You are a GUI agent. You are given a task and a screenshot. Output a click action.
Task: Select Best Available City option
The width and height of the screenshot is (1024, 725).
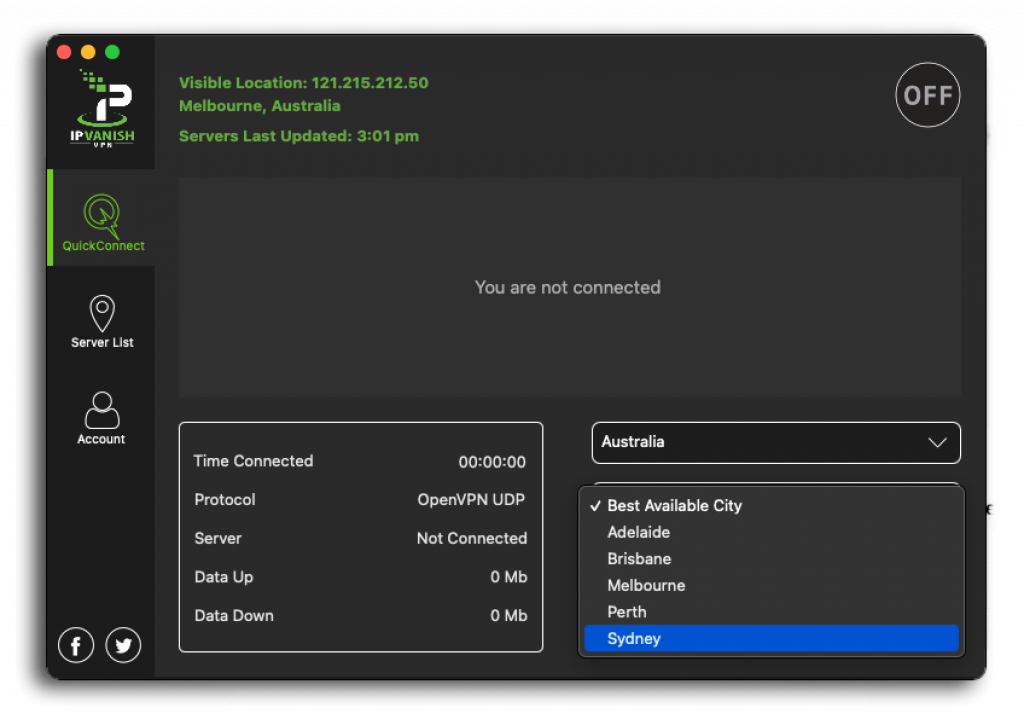[x=771, y=506]
